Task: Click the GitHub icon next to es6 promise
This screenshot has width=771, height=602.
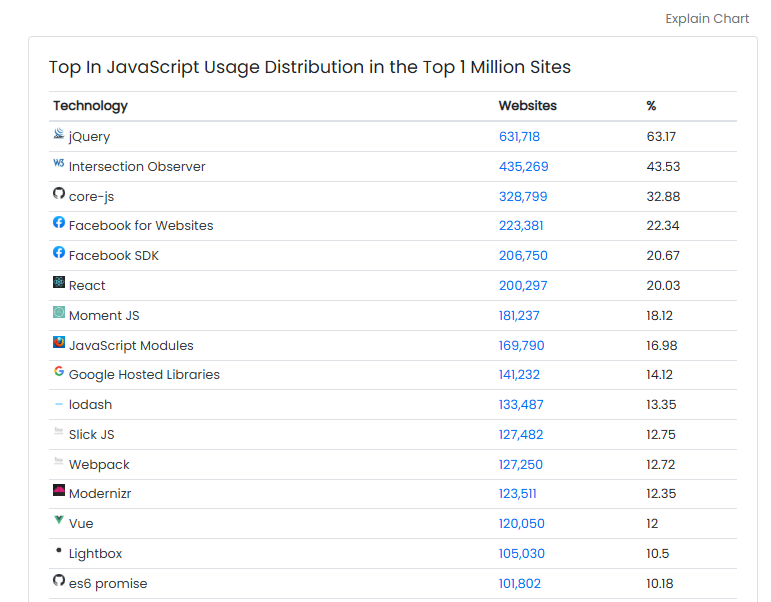Action: 59,580
